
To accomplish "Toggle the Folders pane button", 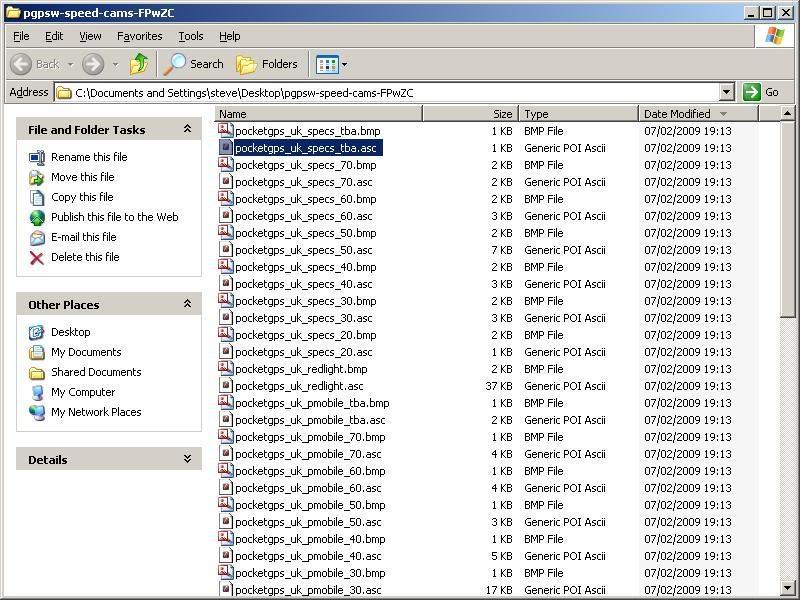I will (267, 64).
